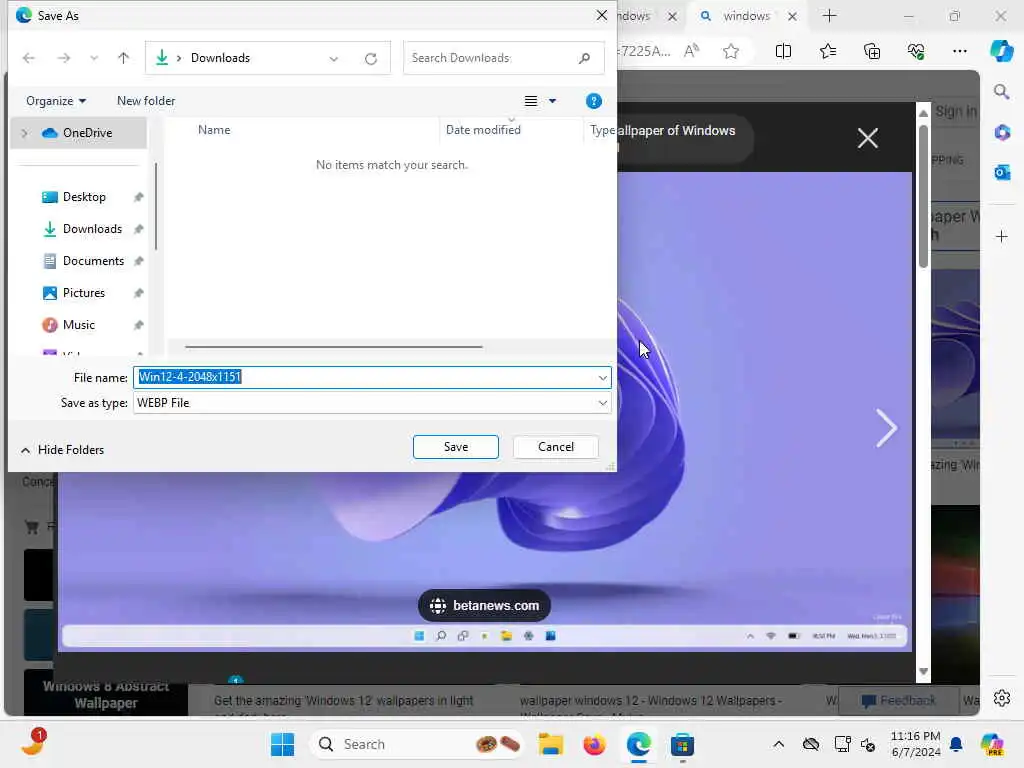The image size is (1024, 768).
Task: Open Save As dialog help
Action: coord(594,101)
